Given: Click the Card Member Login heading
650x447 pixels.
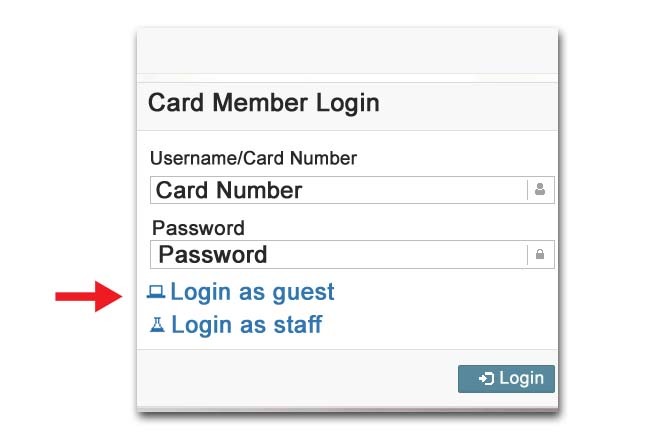Looking at the screenshot, I should point(264,102).
